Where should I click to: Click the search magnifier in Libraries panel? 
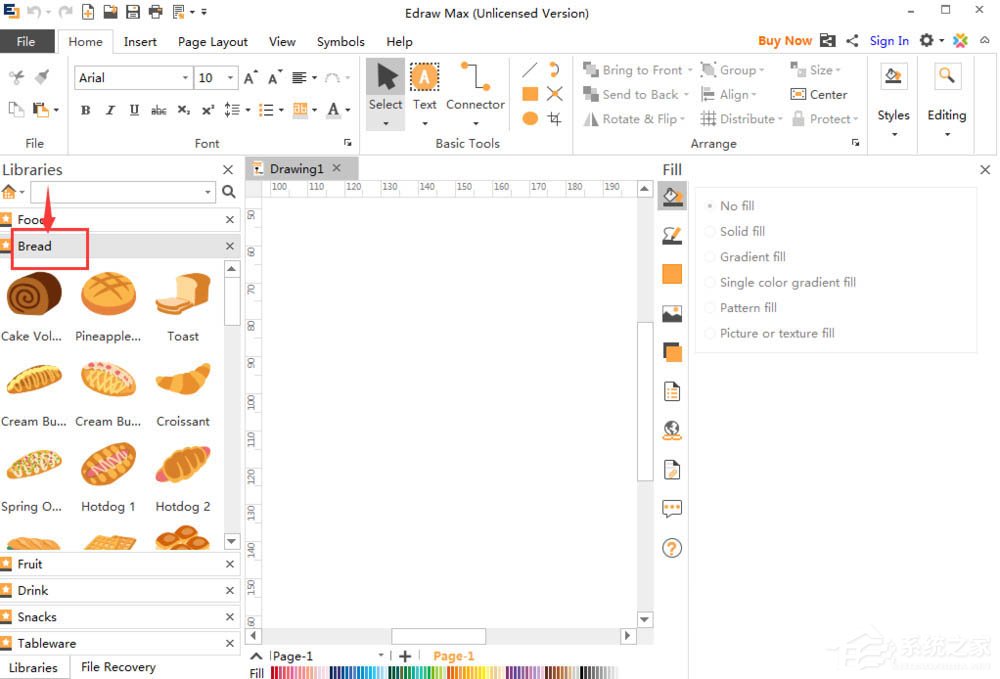coord(229,192)
